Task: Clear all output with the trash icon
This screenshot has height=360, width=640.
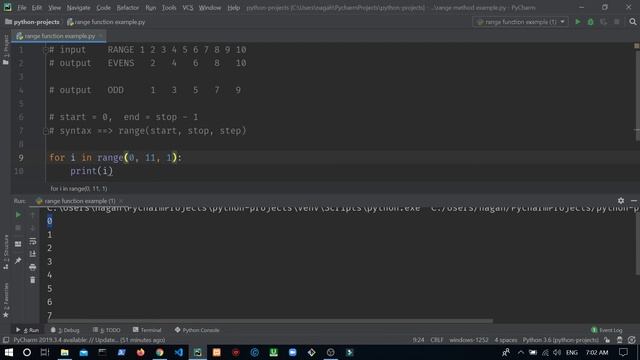Action: (33, 280)
